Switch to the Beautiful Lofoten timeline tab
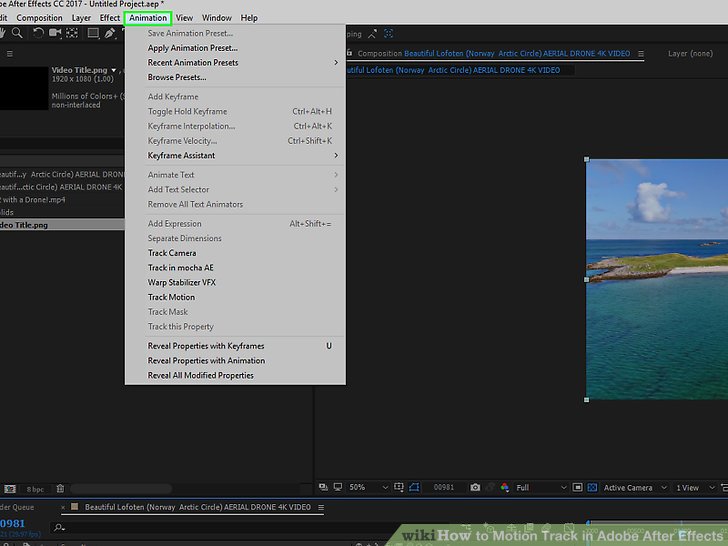 197,507
